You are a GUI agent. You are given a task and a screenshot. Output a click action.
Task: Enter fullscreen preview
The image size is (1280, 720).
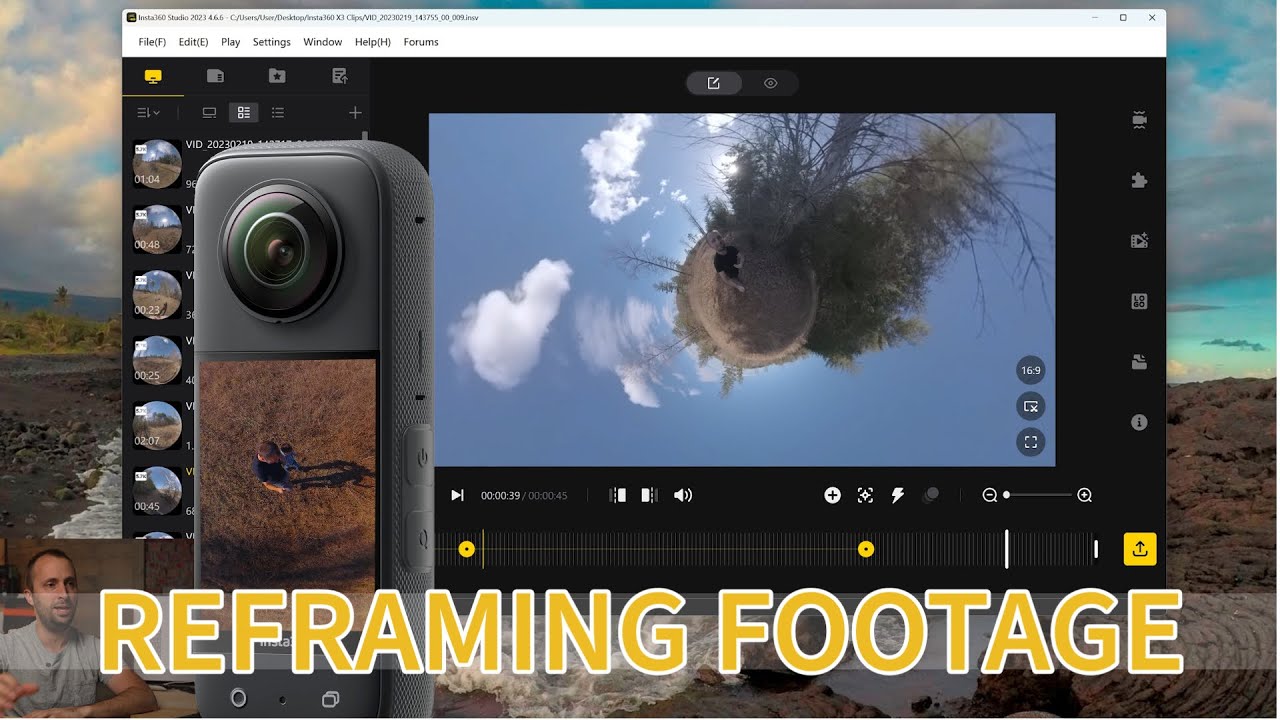(x=1031, y=442)
